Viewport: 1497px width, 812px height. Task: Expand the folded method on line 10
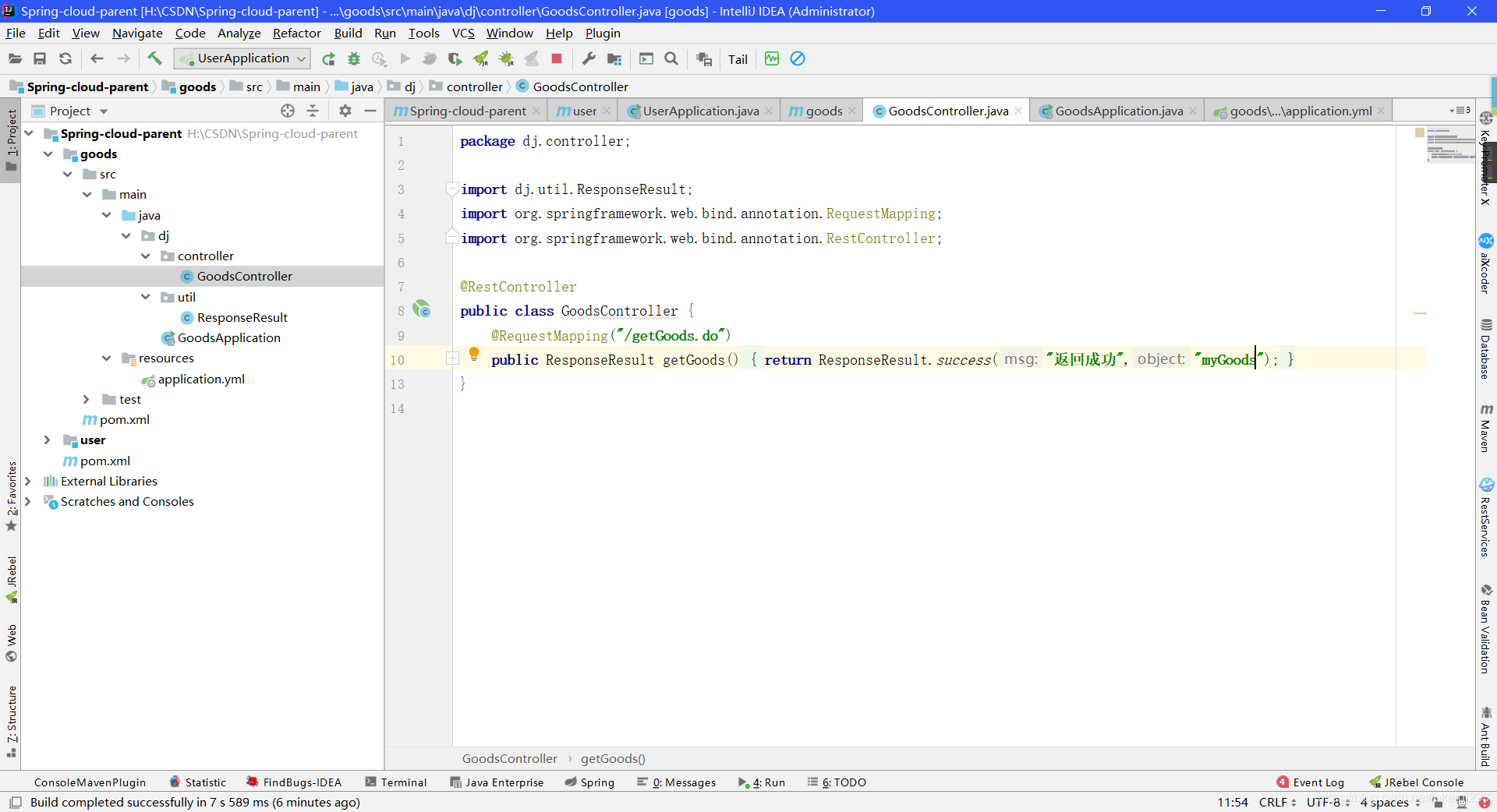coord(452,358)
